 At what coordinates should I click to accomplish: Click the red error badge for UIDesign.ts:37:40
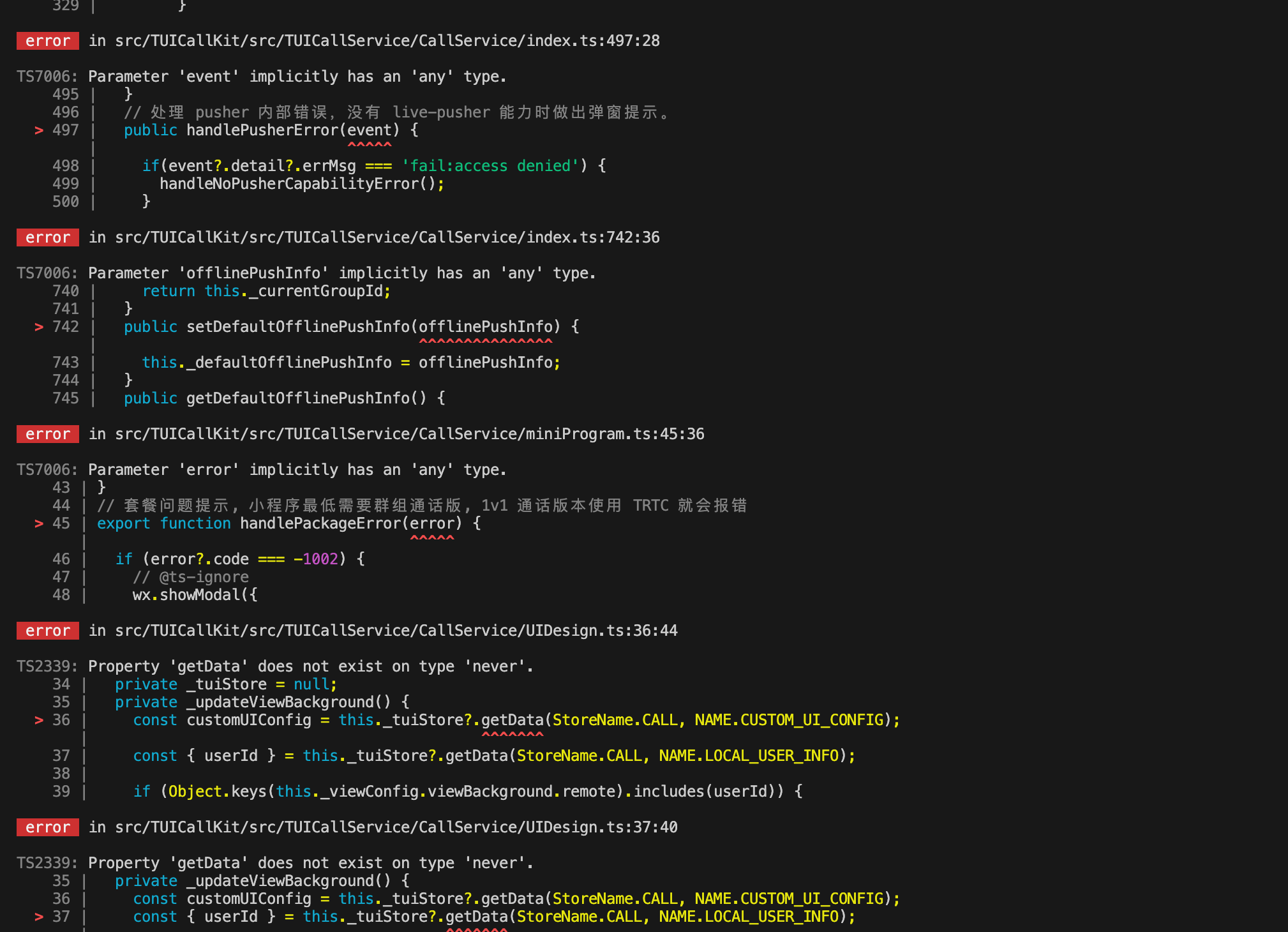(48, 827)
